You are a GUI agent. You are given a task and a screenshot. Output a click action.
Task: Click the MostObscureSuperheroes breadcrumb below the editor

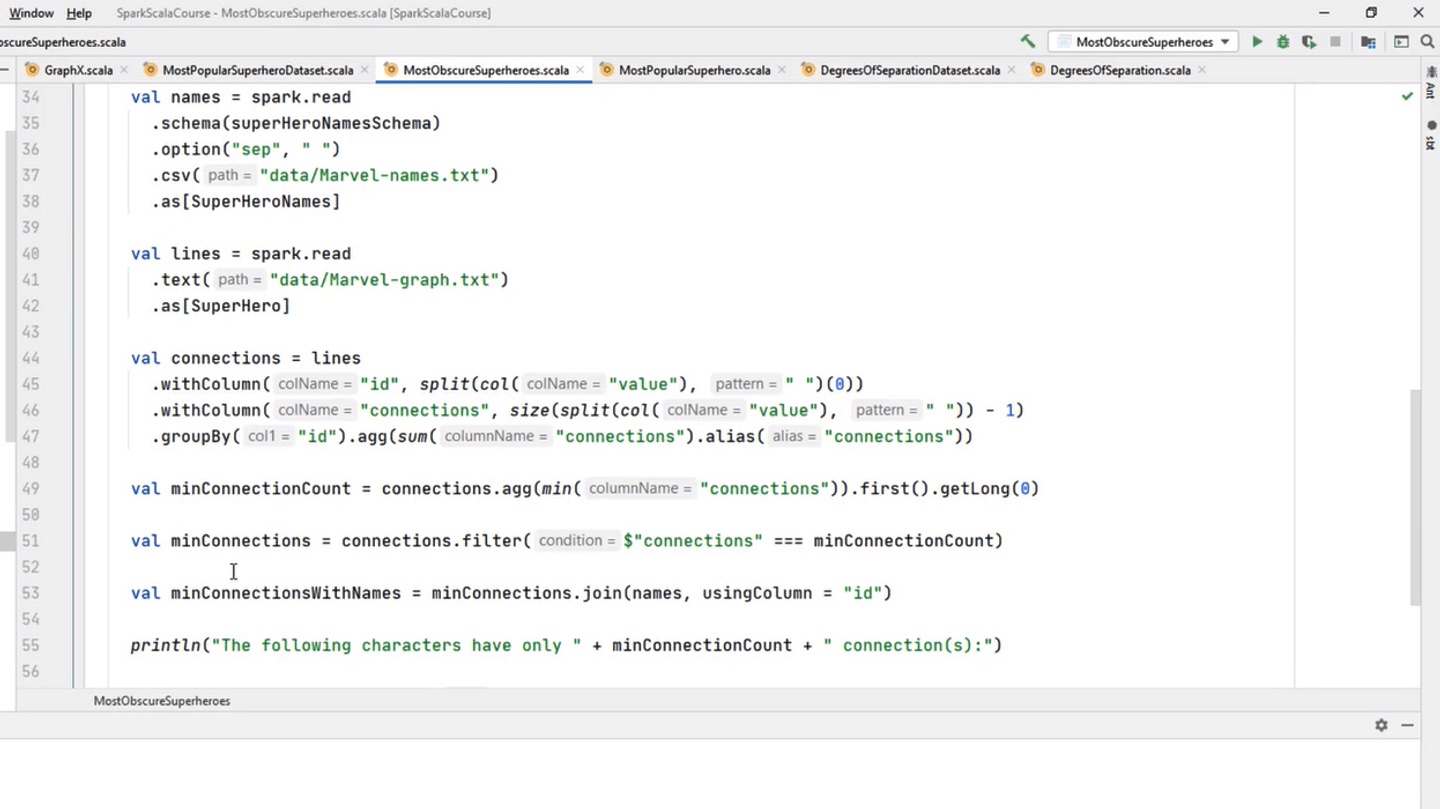click(x=162, y=701)
